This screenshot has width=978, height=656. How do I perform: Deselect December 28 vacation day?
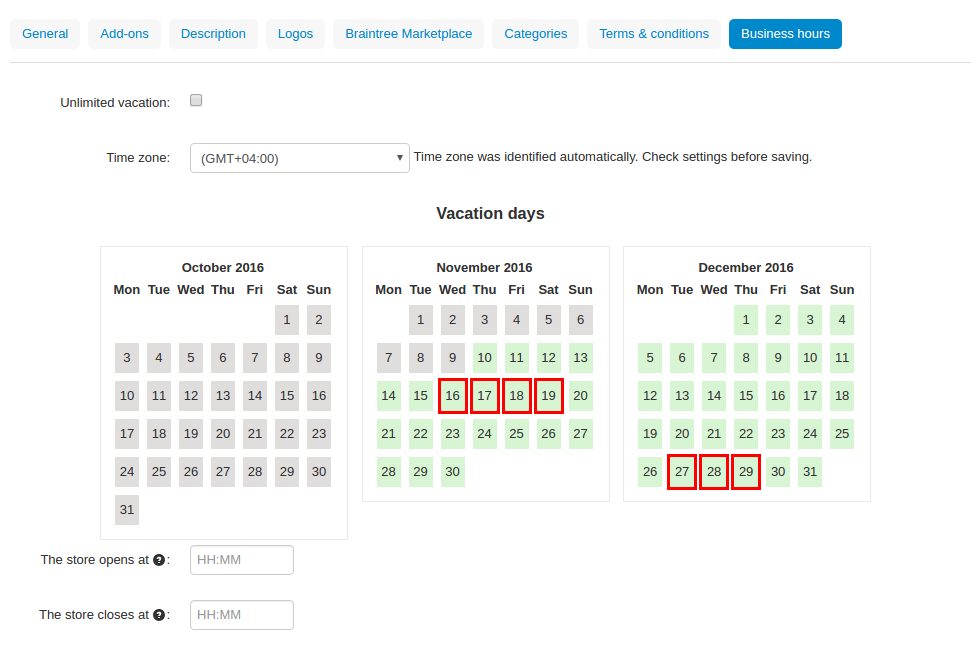pyautogui.click(x=714, y=472)
